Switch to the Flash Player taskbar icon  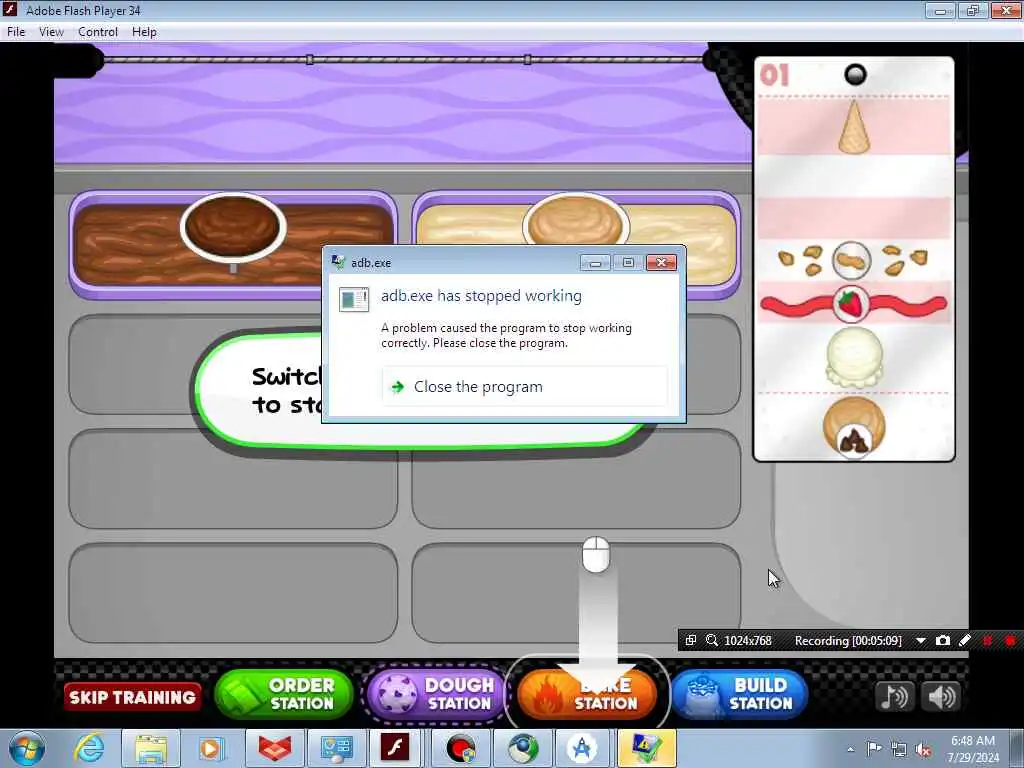[x=396, y=748]
